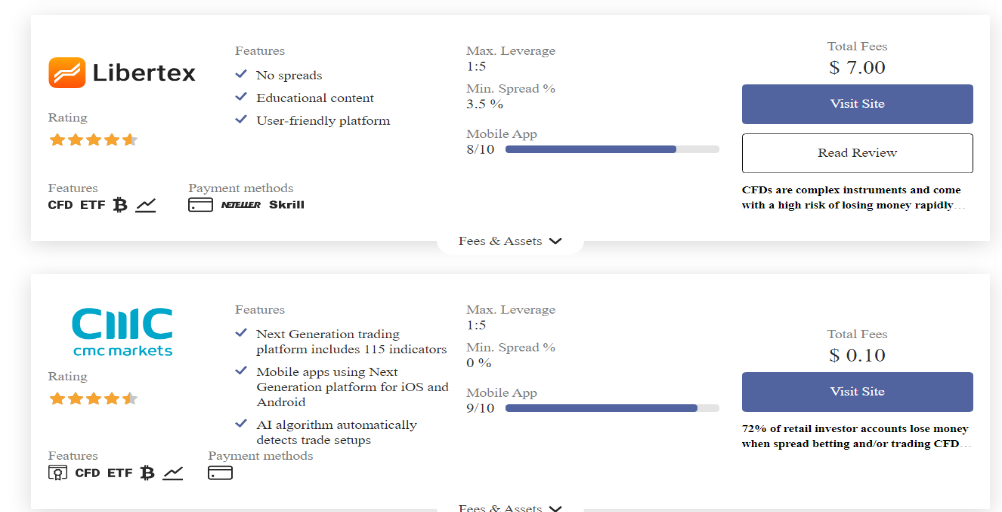Image resolution: width=1002 pixels, height=512 pixels.
Task: Click the credit card icon in CMC payment methods
Action: click(220, 473)
